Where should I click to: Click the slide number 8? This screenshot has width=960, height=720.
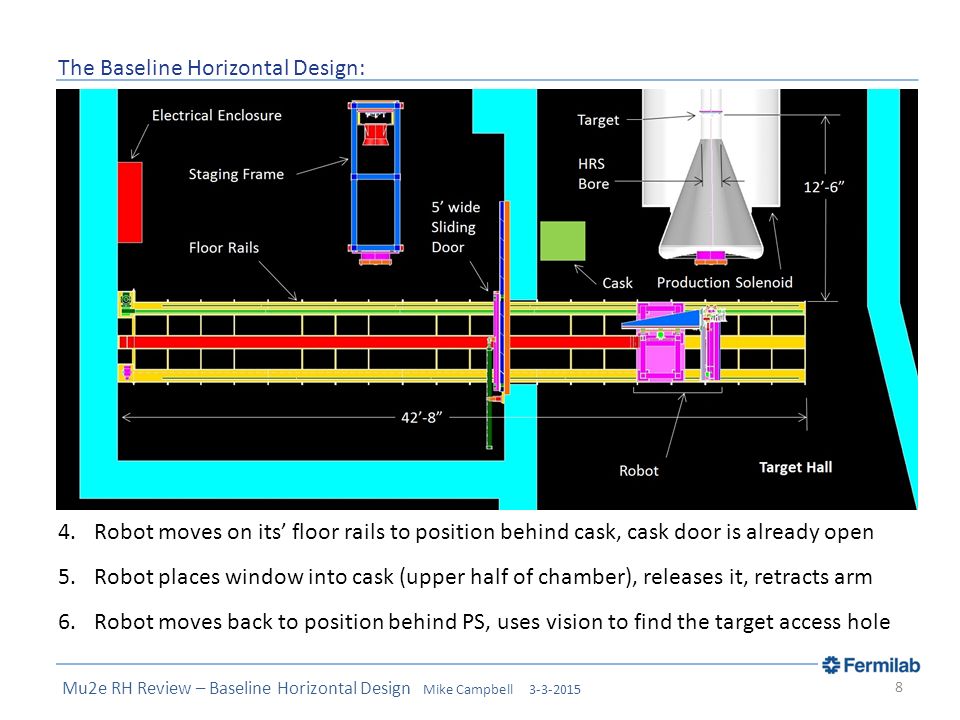coord(899,687)
